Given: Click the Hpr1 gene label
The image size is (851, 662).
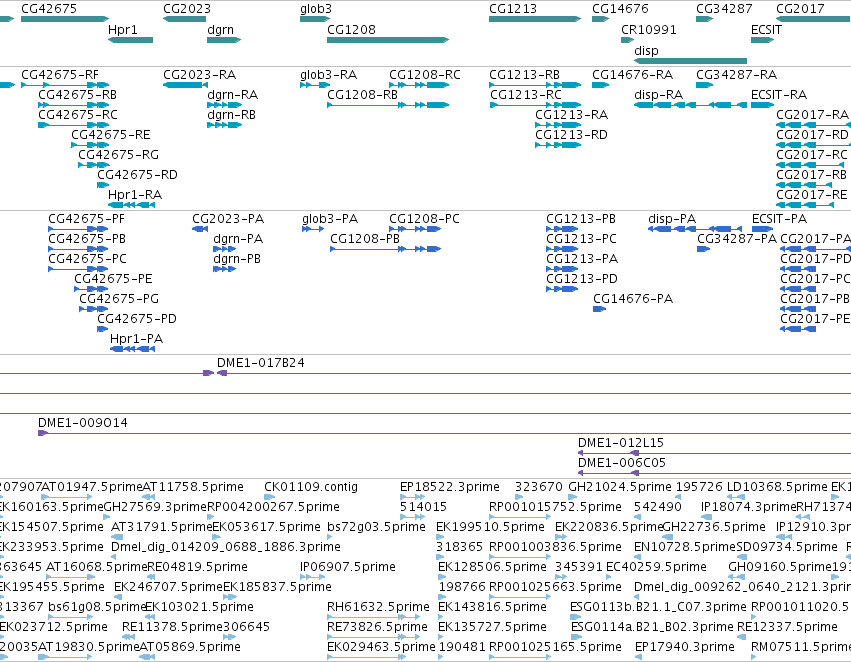Looking at the screenshot, I should click(123, 29).
